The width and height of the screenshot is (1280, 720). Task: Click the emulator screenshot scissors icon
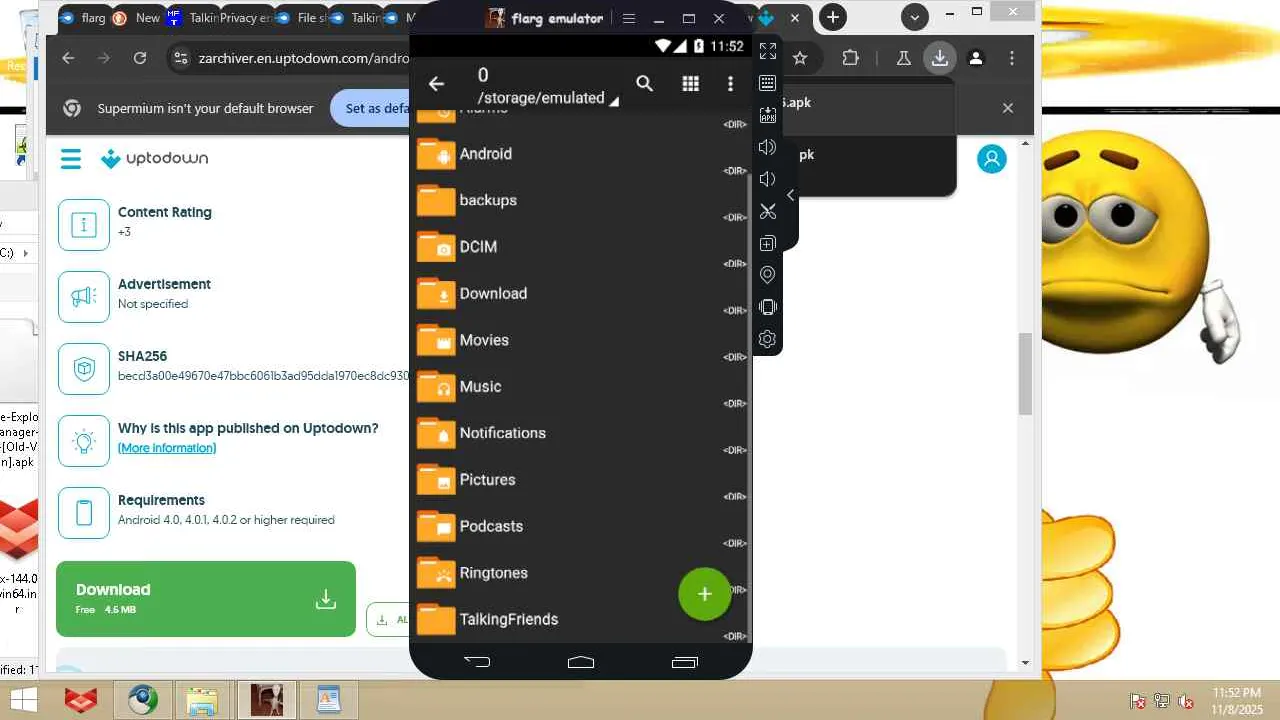coord(768,211)
